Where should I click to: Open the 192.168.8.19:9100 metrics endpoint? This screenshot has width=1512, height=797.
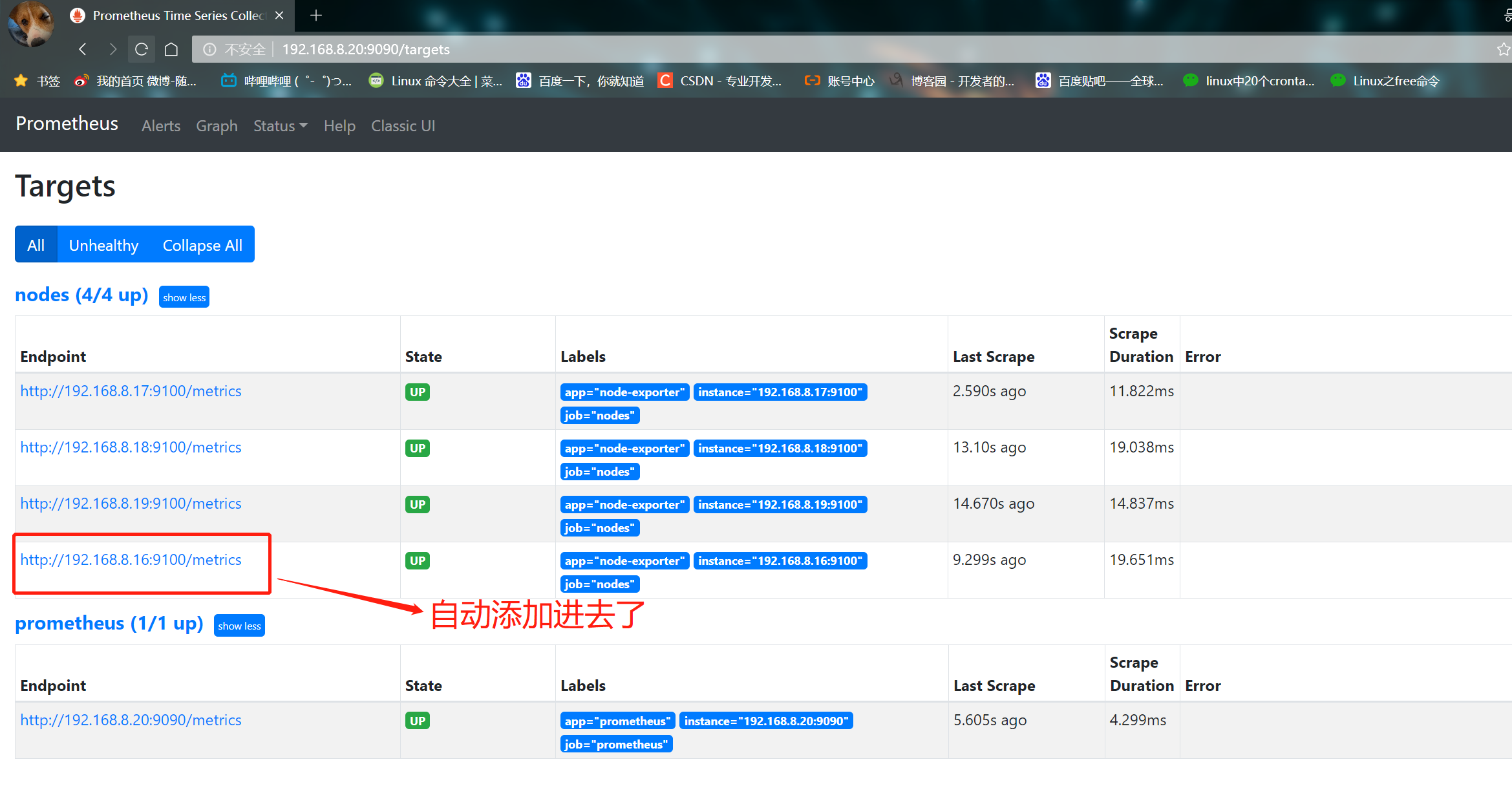tap(131, 504)
